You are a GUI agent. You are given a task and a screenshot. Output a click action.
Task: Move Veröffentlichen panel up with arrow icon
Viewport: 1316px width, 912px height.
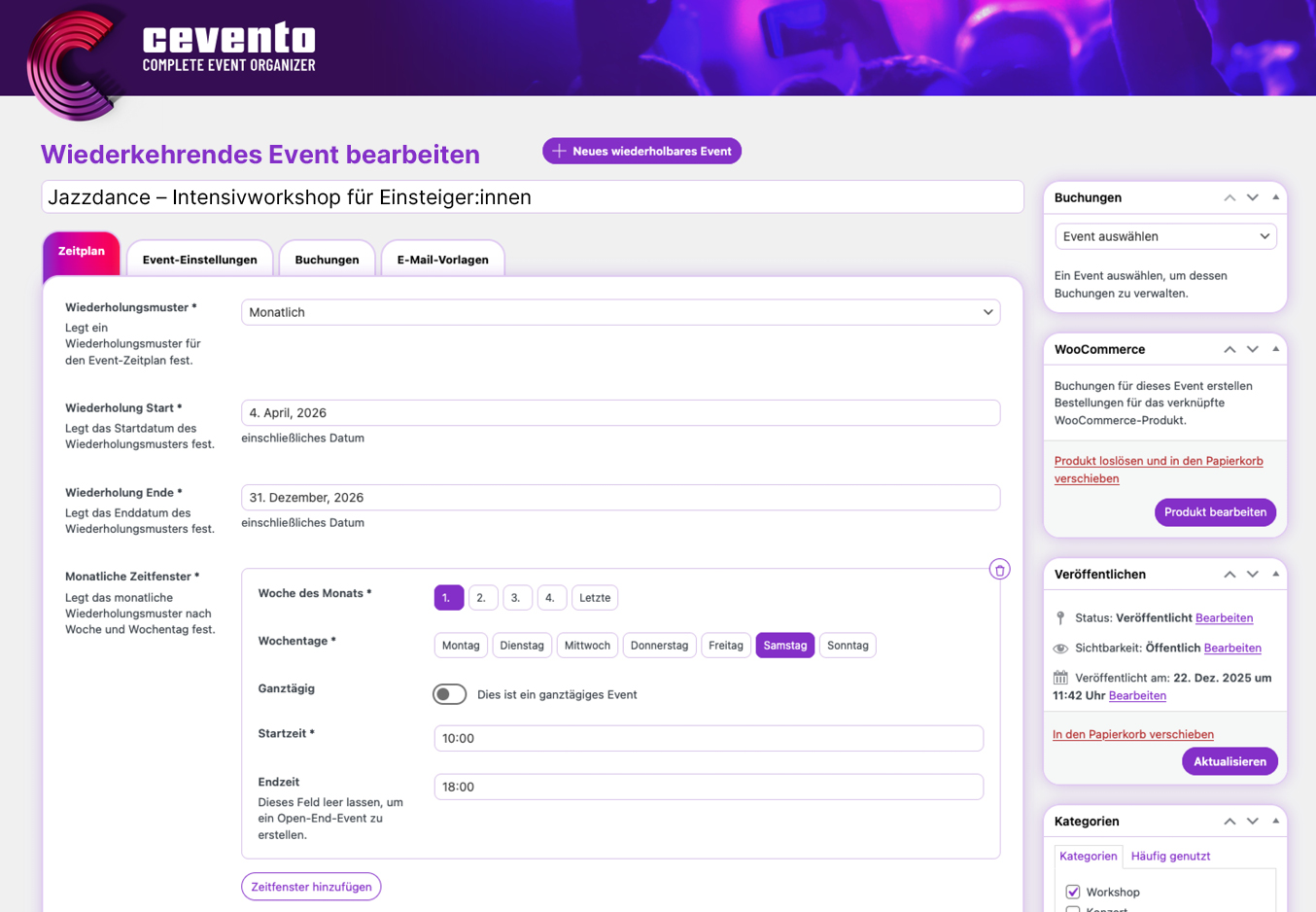pyautogui.click(x=1229, y=575)
